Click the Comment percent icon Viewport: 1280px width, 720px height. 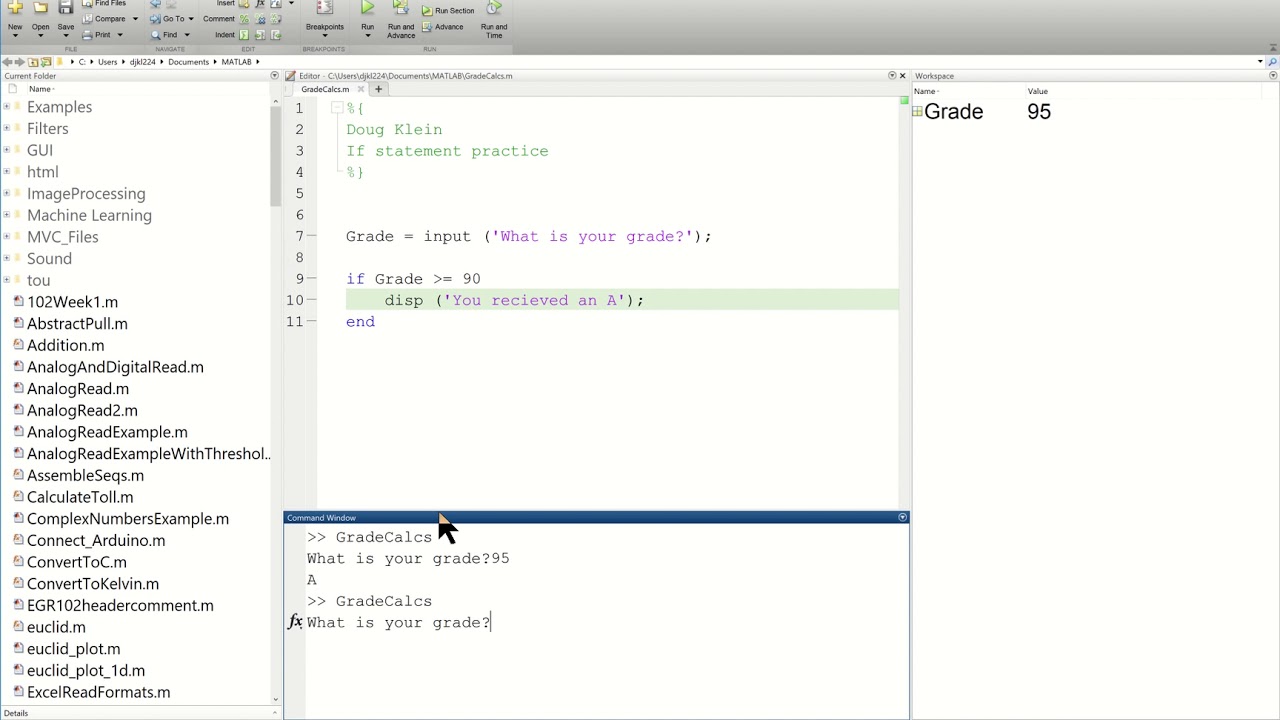(244, 19)
